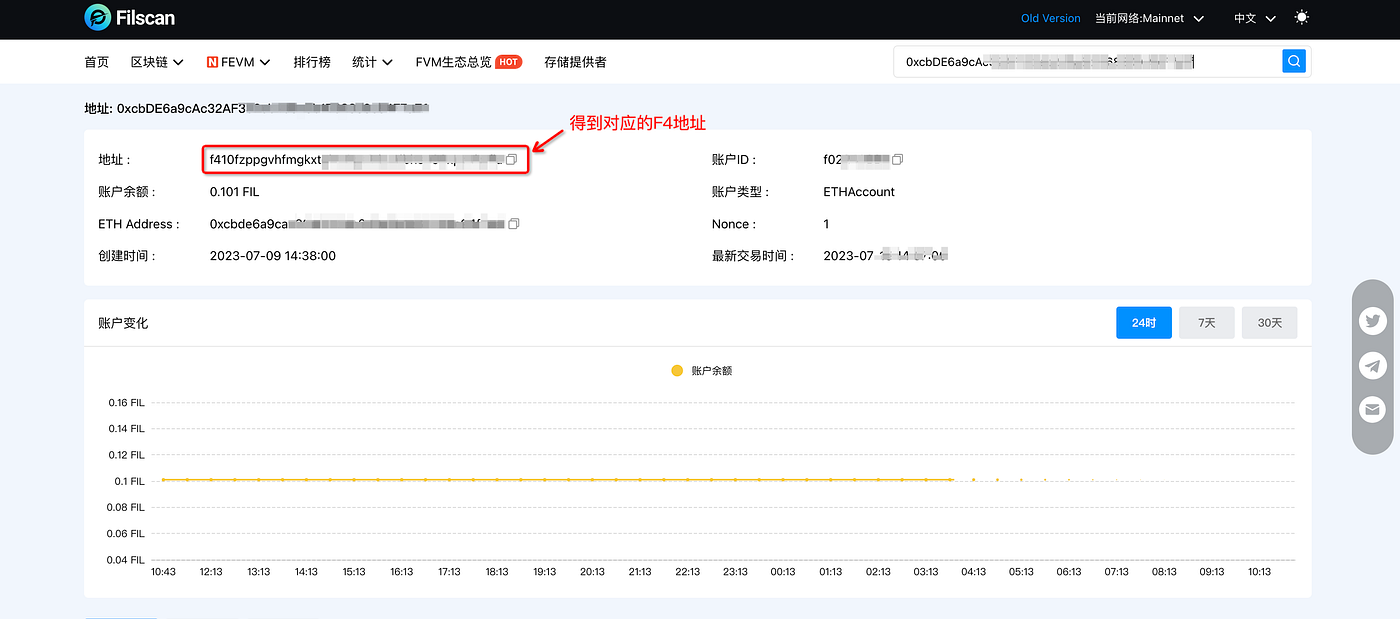This screenshot has height=619, width=1400.
Task: Copy the ETH Address with copy icon
Action: pyautogui.click(x=514, y=224)
